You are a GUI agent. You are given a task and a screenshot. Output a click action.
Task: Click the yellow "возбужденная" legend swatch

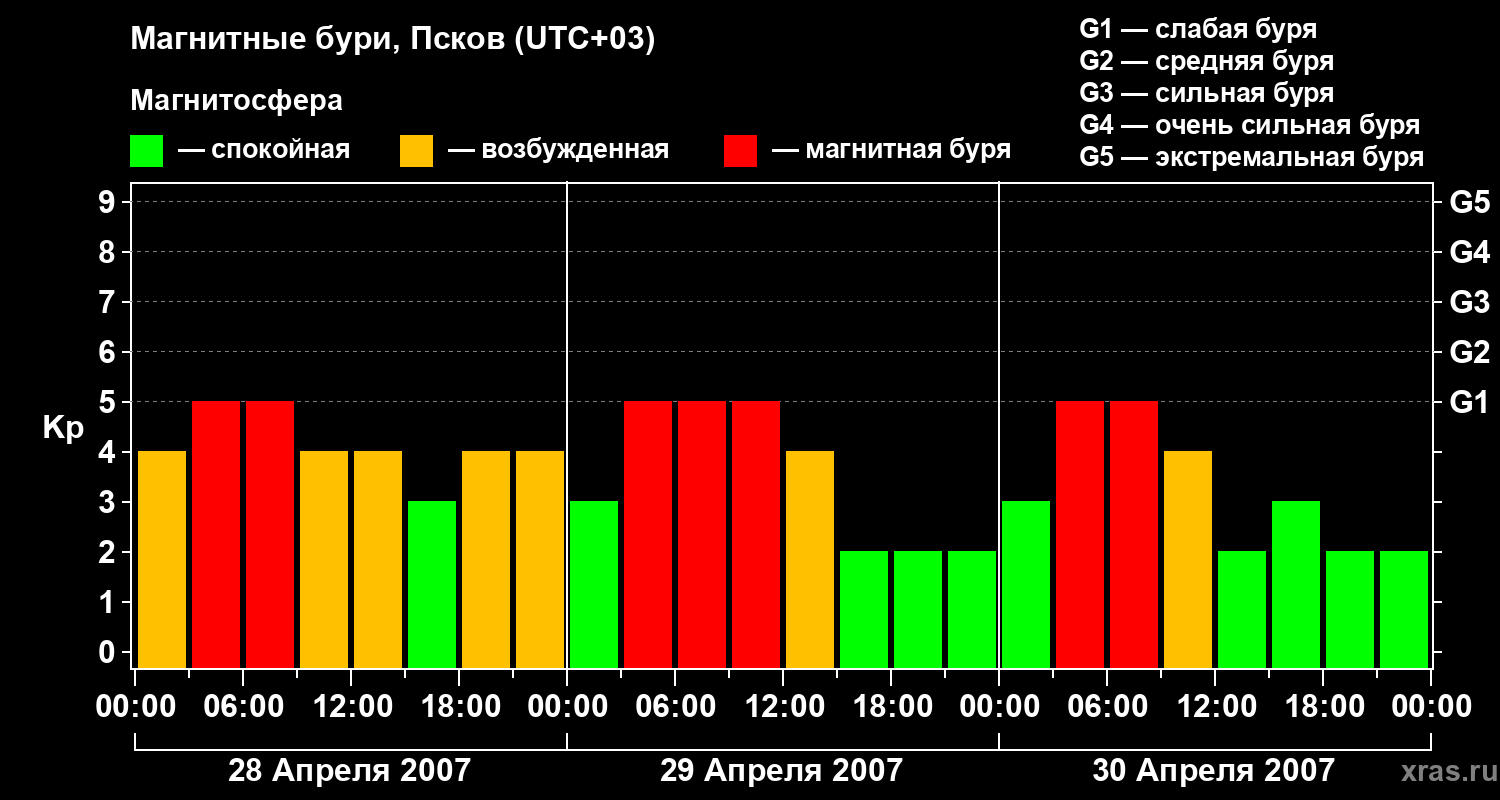[416, 151]
